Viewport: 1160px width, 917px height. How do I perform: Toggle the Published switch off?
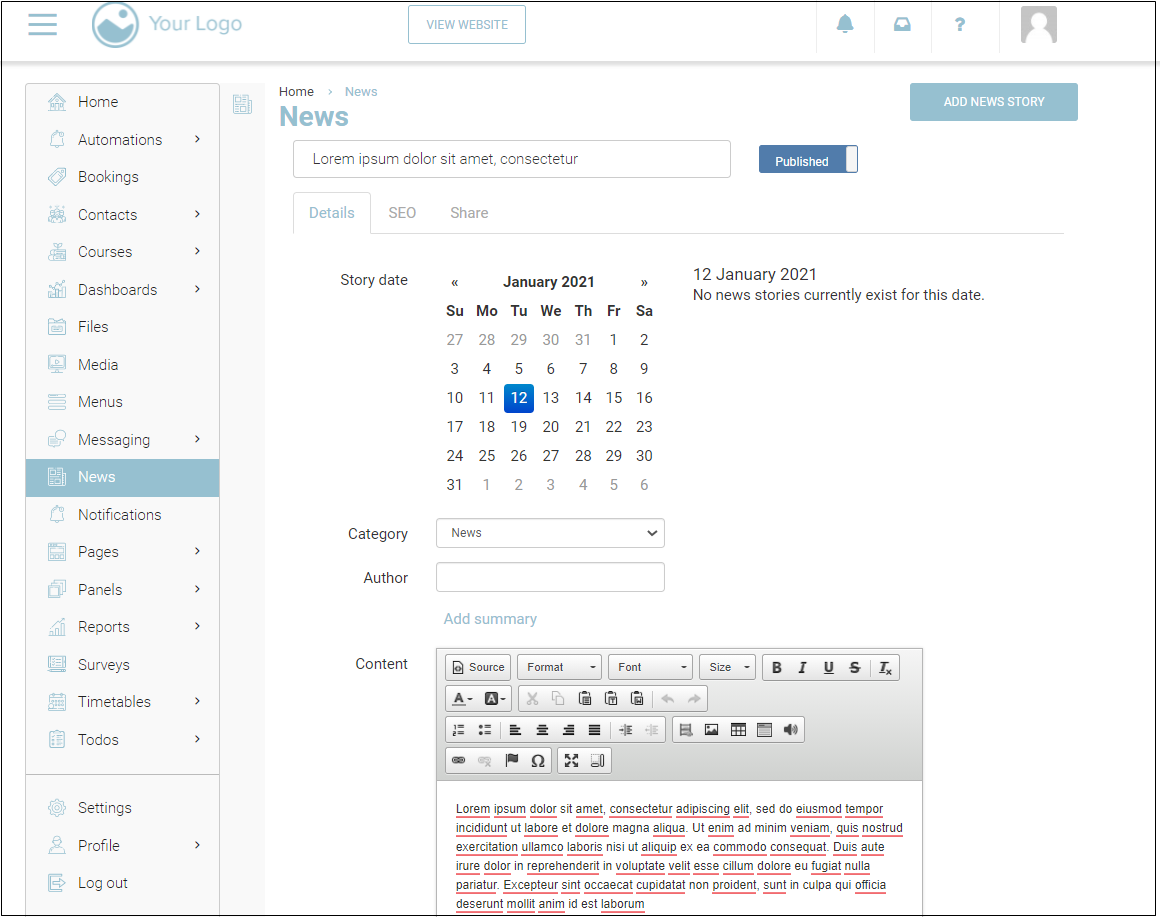(808, 160)
